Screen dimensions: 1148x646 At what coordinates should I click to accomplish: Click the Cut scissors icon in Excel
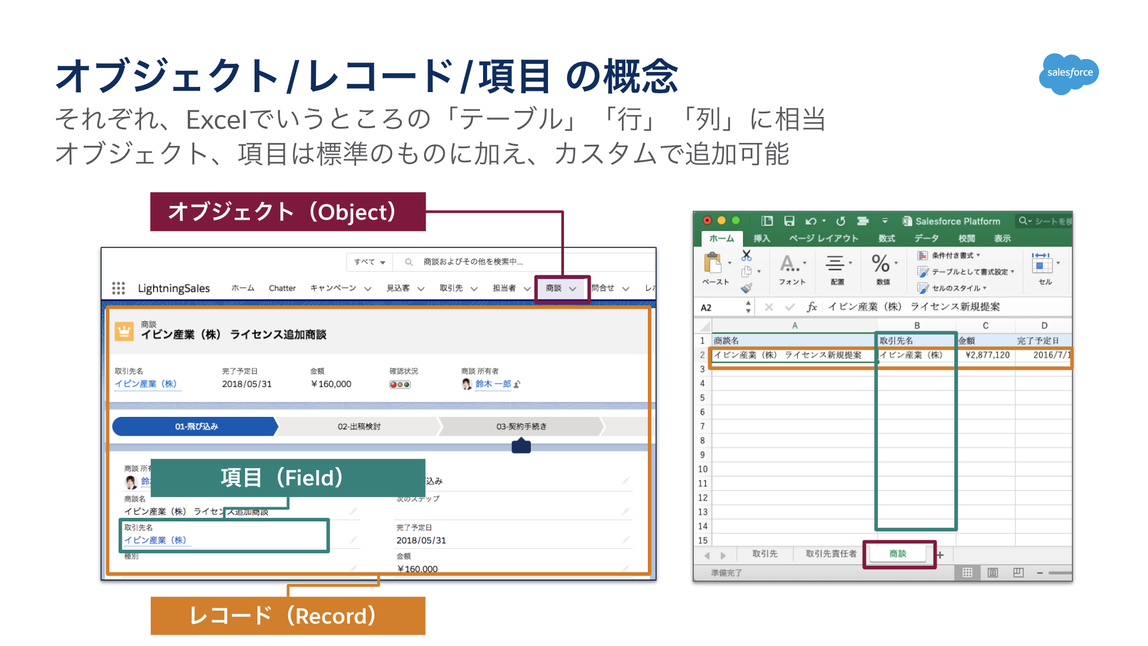pos(746,256)
